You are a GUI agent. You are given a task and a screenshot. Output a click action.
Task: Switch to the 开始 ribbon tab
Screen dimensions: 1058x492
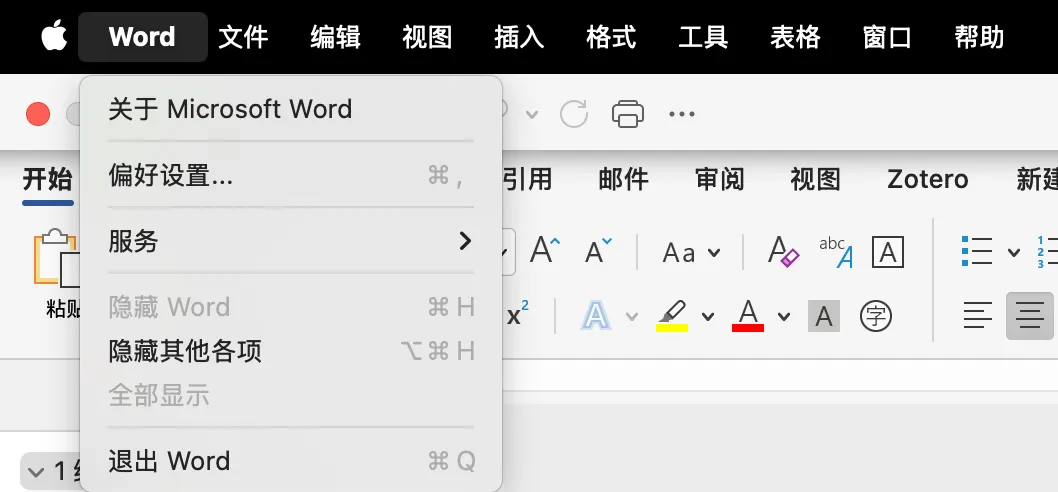[x=47, y=180]
